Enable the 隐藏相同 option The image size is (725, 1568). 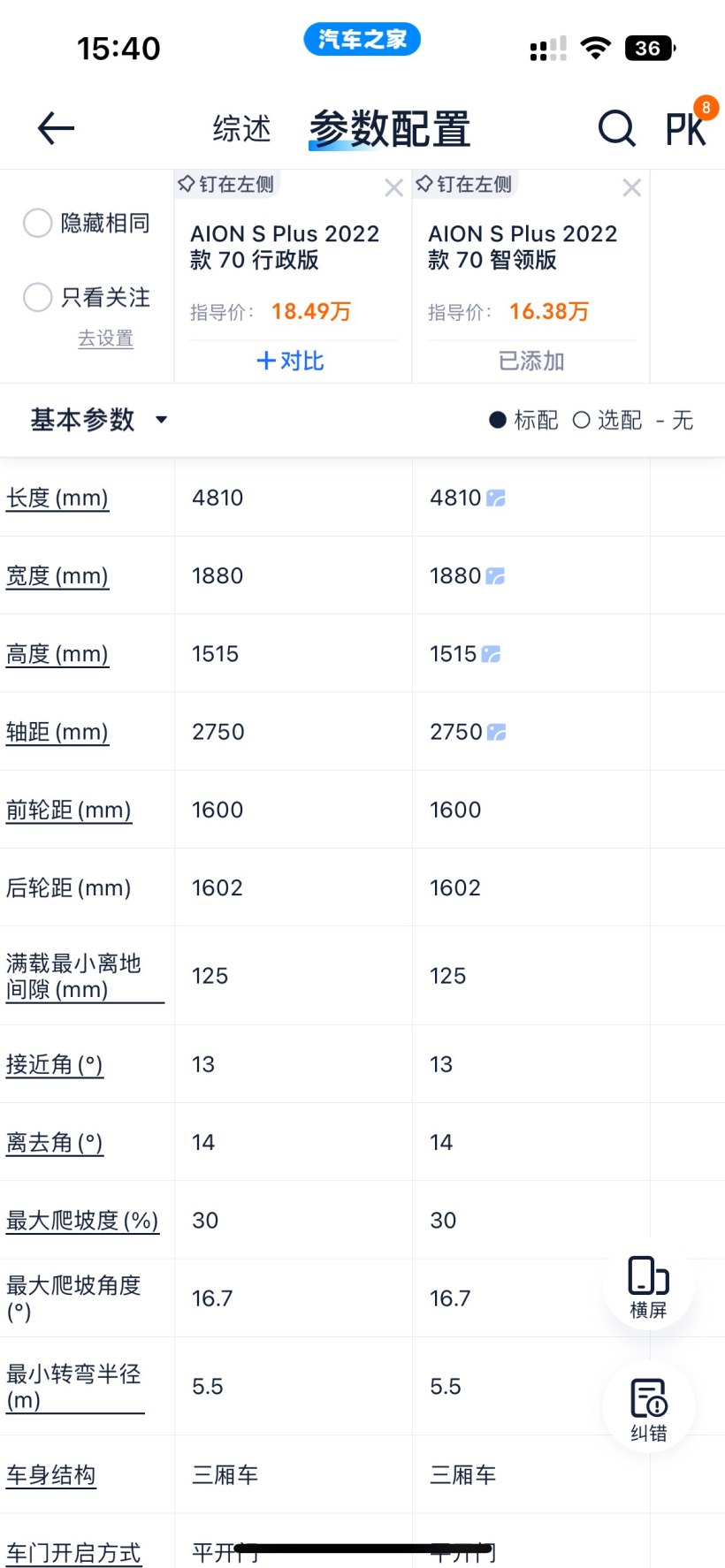coord(37,223)
